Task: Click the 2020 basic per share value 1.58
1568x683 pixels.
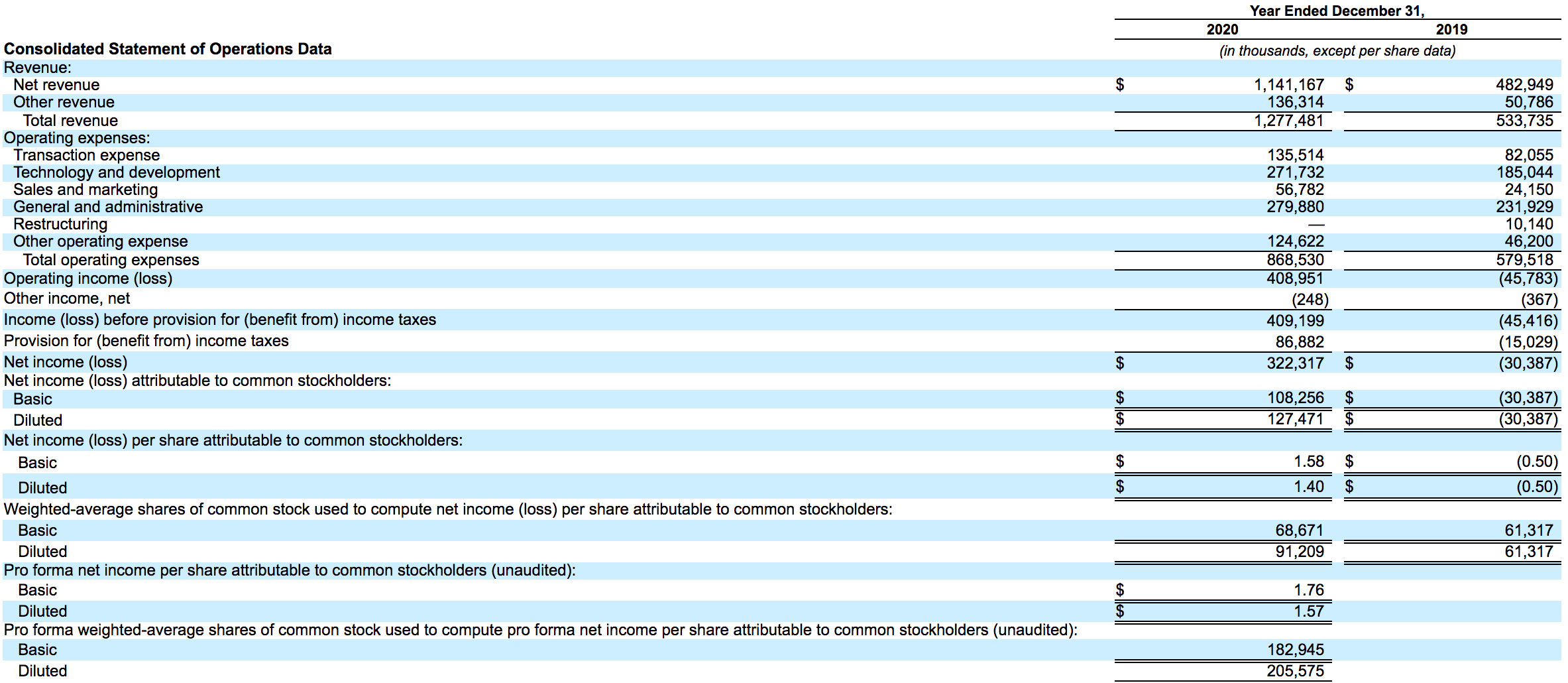Action: tap(1309, 462)
